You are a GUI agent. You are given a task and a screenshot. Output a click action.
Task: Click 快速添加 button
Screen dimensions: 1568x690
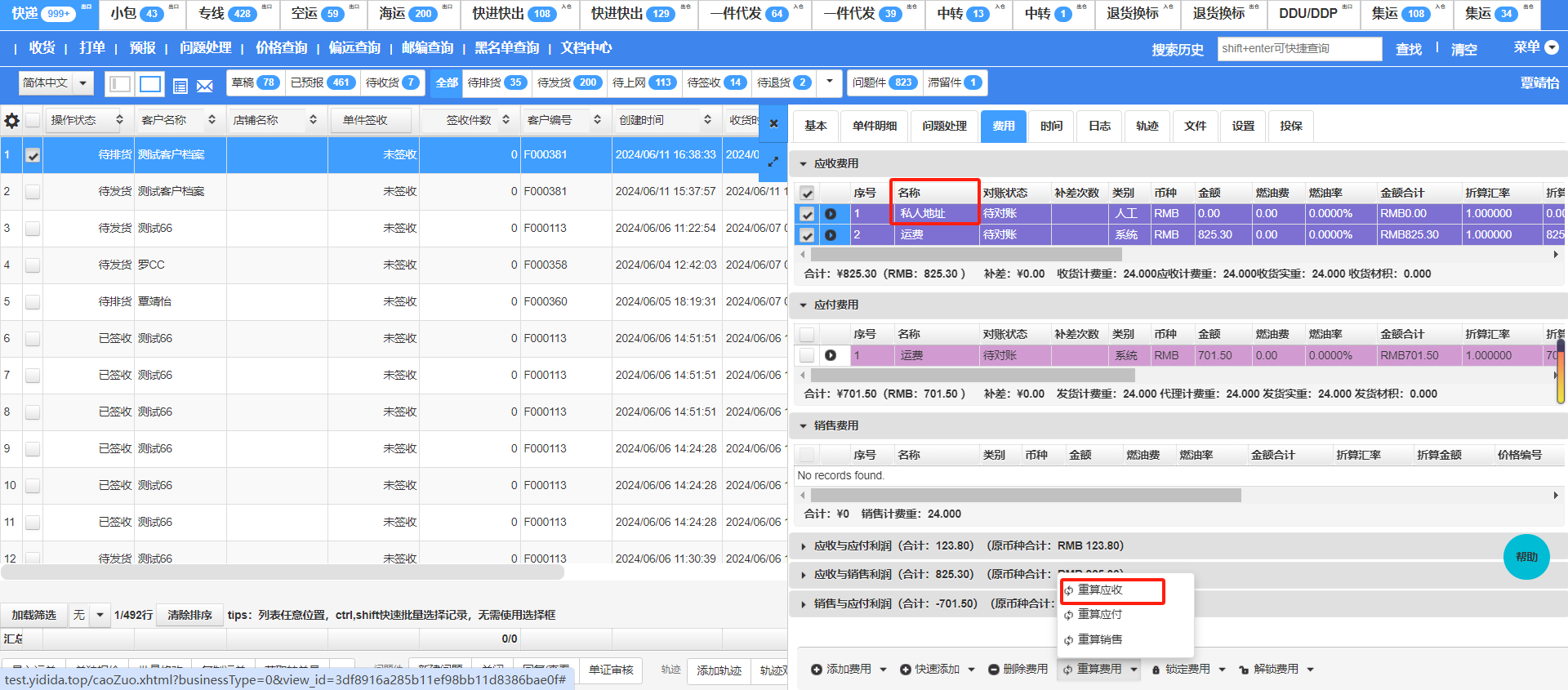[x=930, y=669]
